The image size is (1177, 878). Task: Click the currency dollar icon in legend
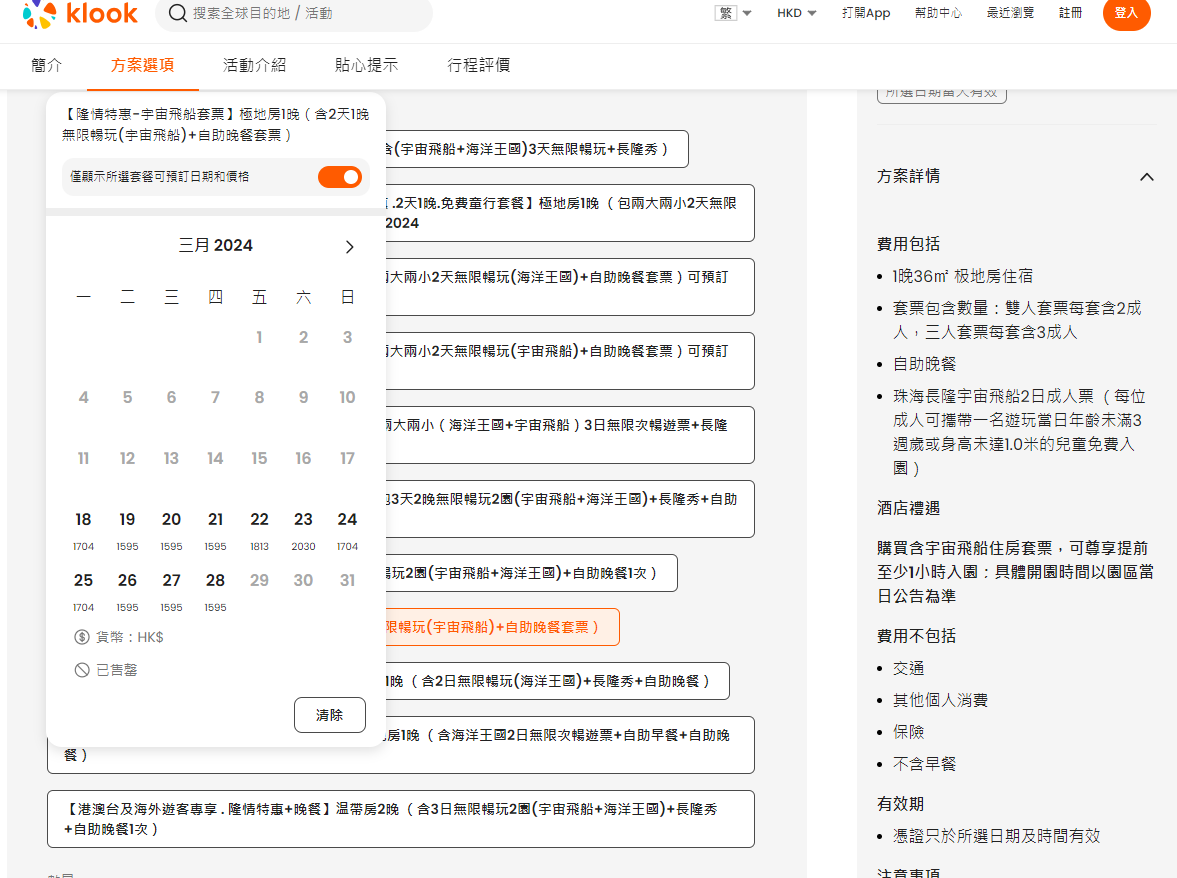click(82, 637)
